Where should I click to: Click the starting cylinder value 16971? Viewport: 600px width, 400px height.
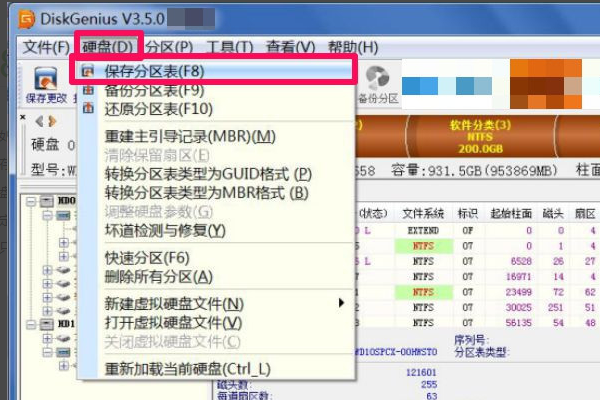click(x=519, y=277)
